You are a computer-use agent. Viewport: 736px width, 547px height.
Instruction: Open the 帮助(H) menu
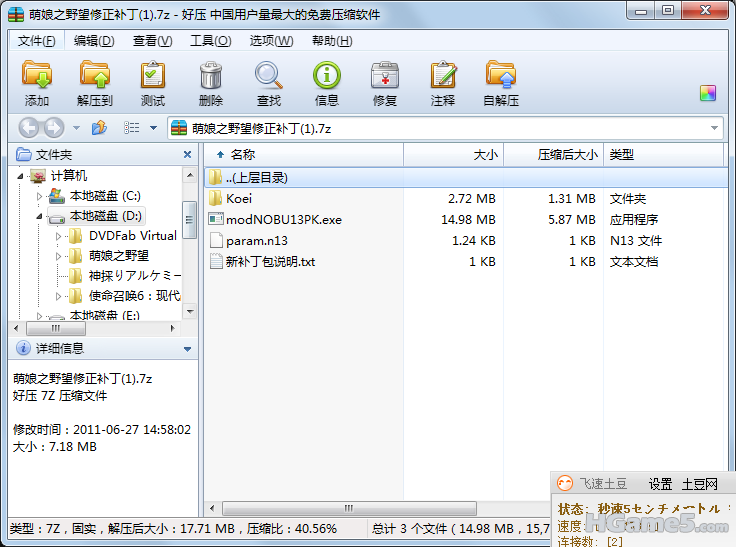332,41
